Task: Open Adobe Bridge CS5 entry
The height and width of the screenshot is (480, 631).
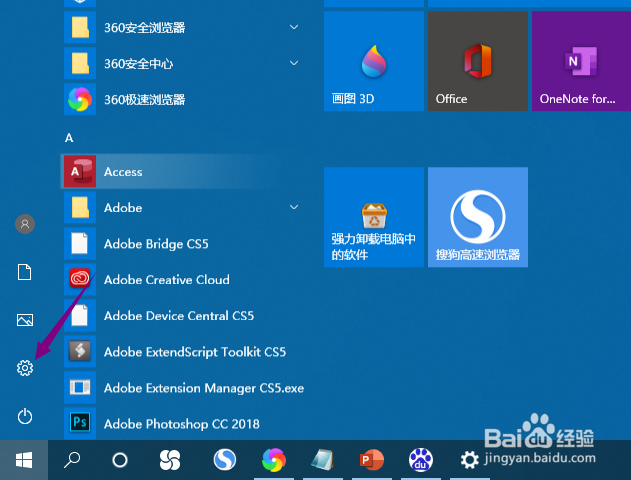Action: pyautogui.click(x=184, y=243)
